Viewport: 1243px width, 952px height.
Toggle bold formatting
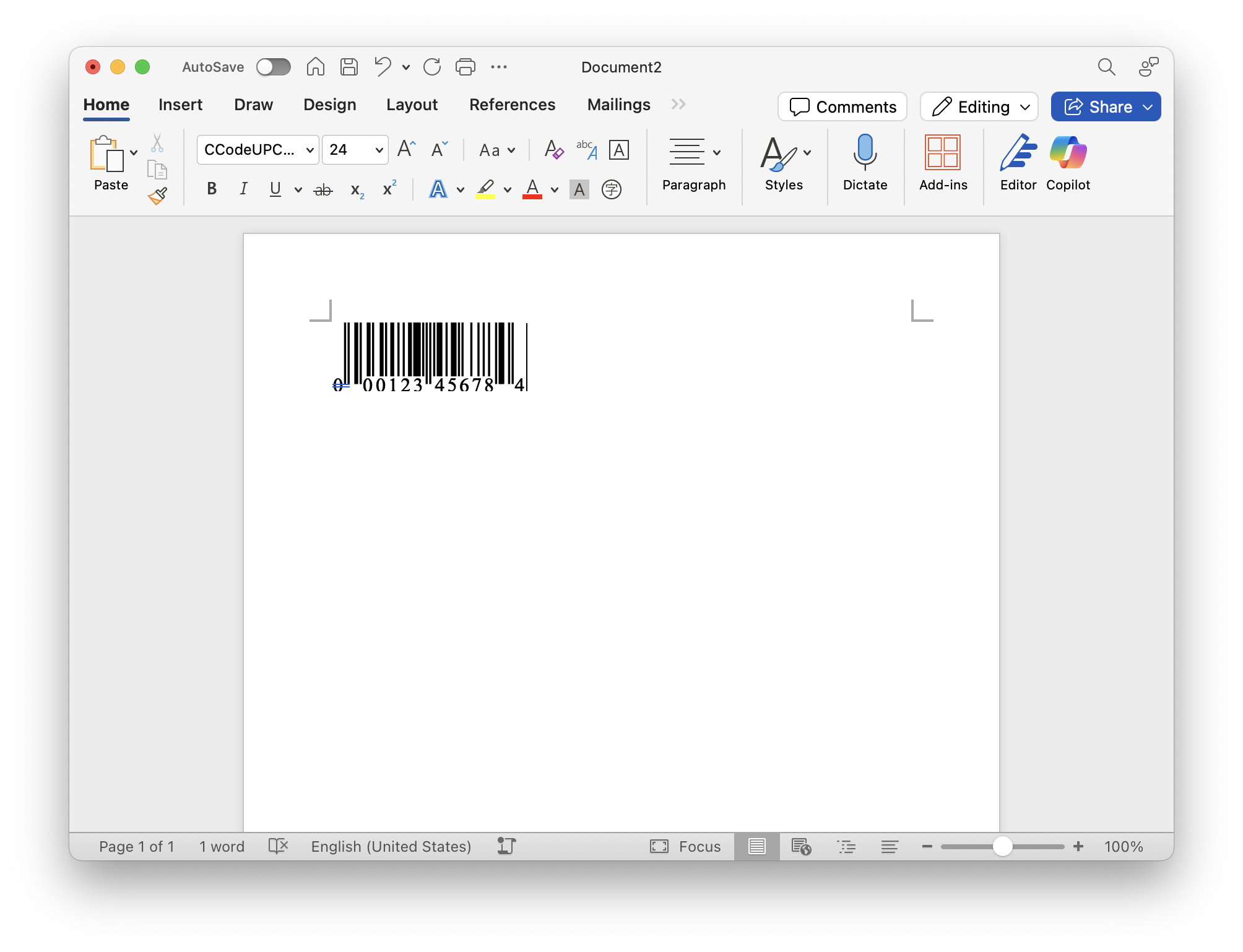212,189
